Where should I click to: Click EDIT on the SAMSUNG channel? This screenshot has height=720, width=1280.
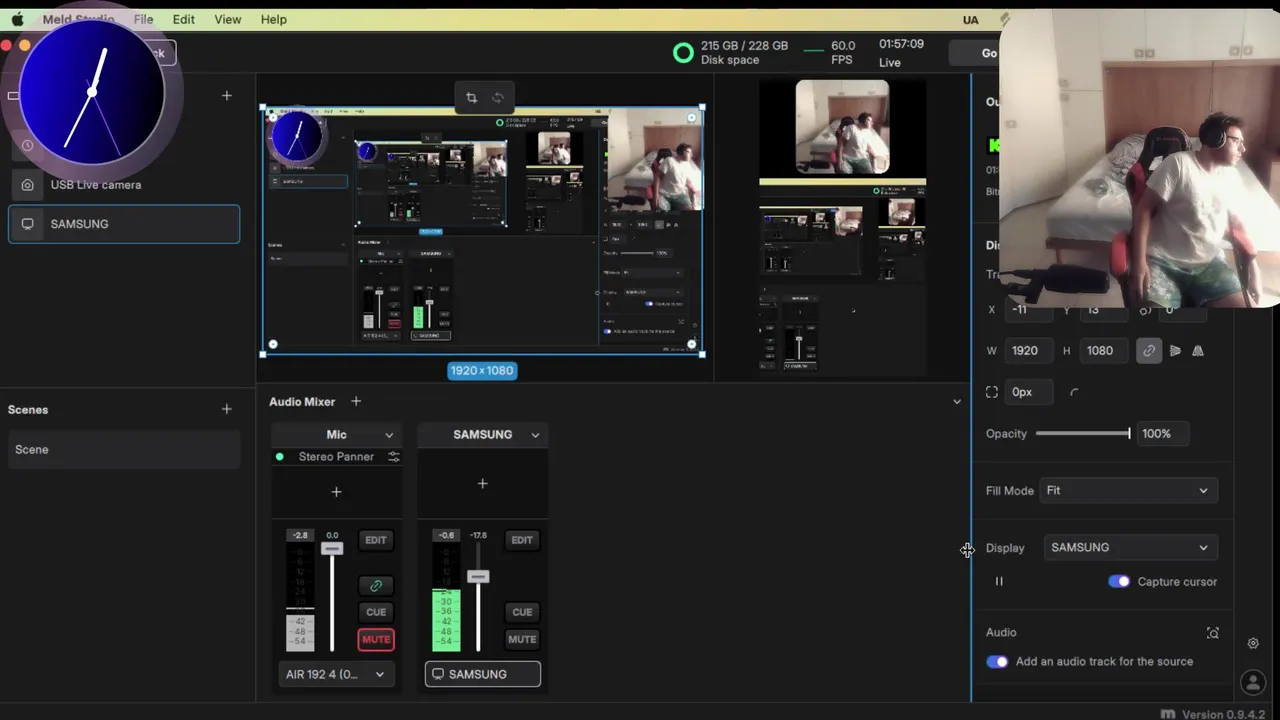pos(522,540)
